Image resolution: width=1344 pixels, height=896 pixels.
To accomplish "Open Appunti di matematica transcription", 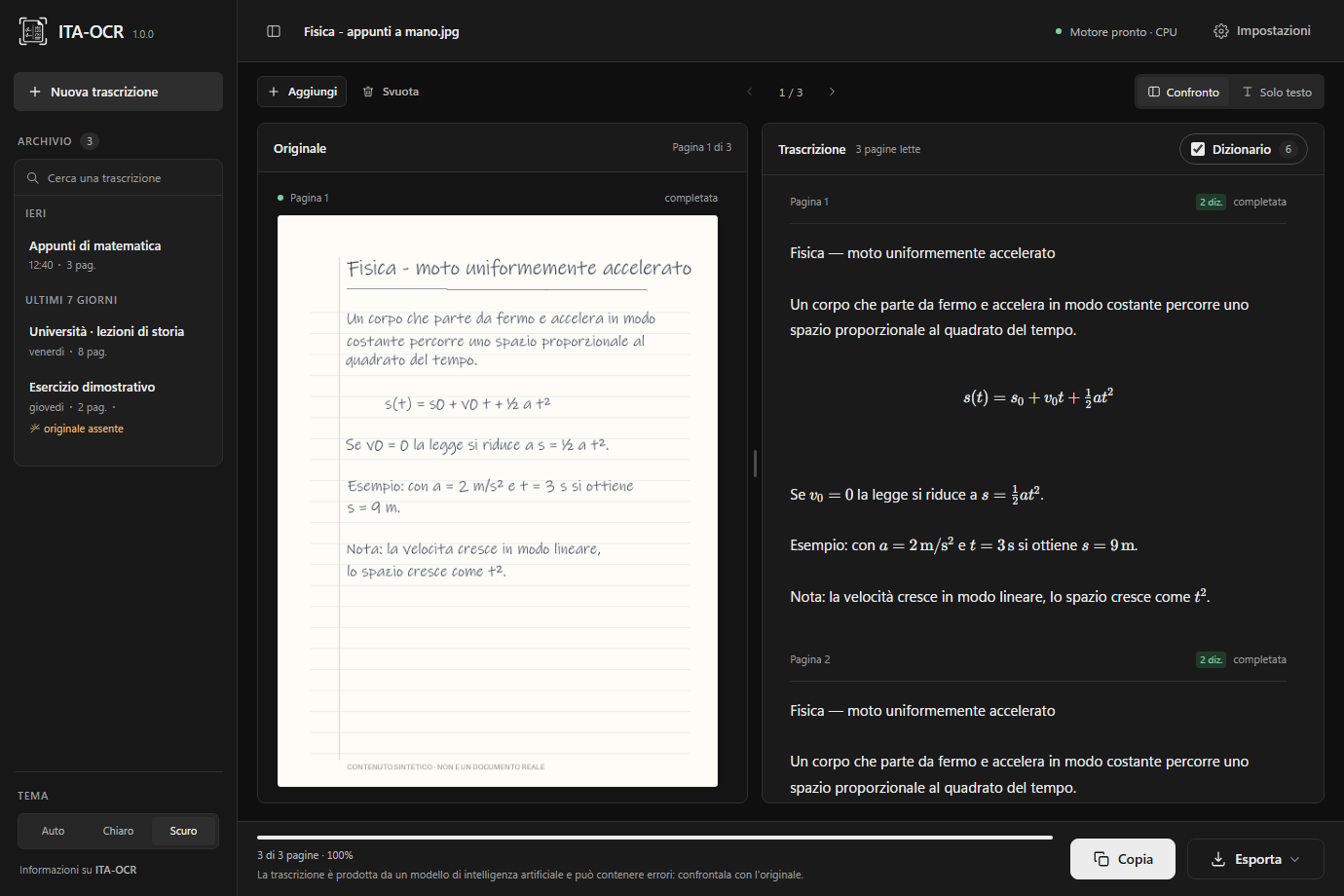I will [x=118, y=254].
